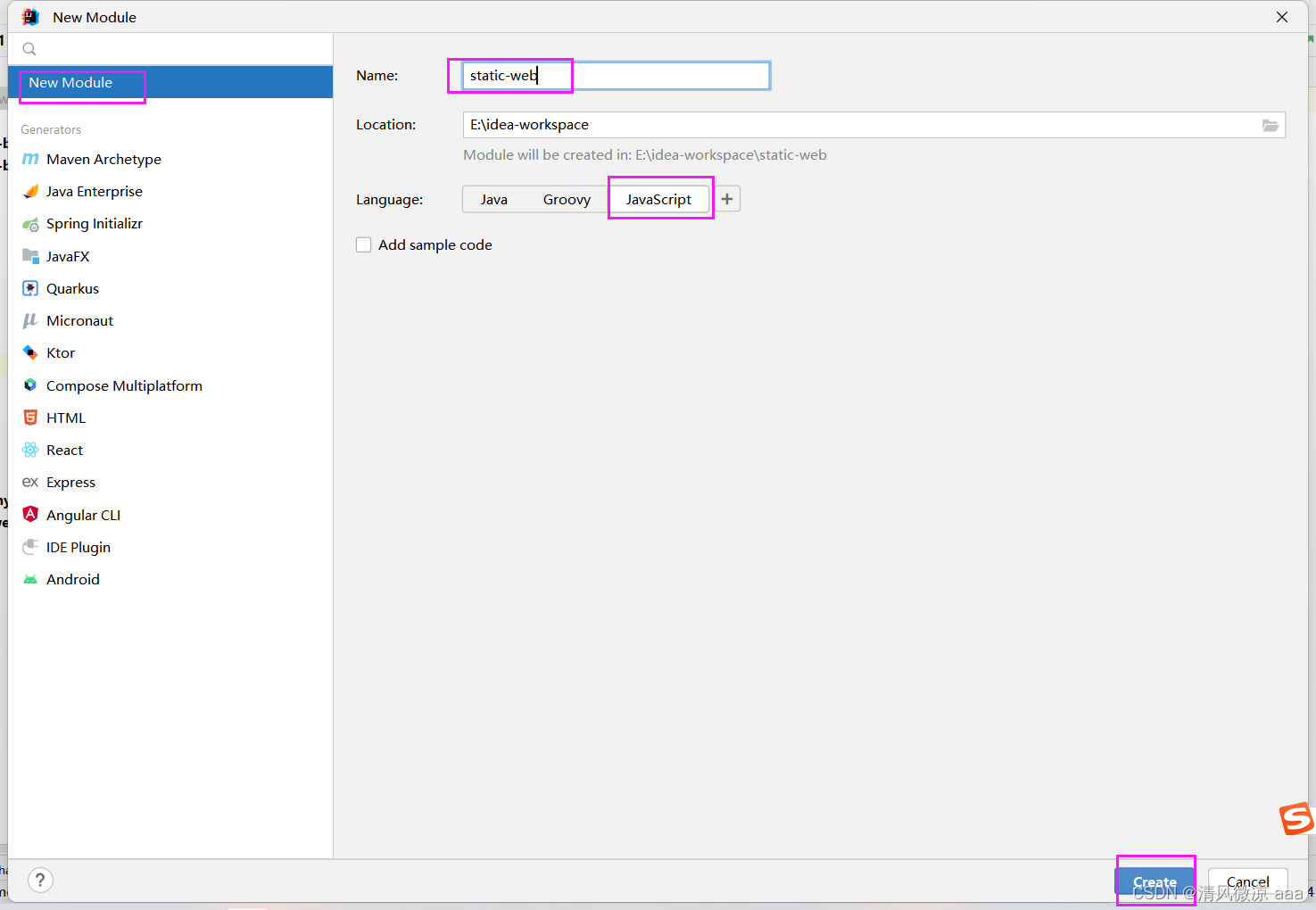
Task: Click the Cancel button
Action: 1247,881
